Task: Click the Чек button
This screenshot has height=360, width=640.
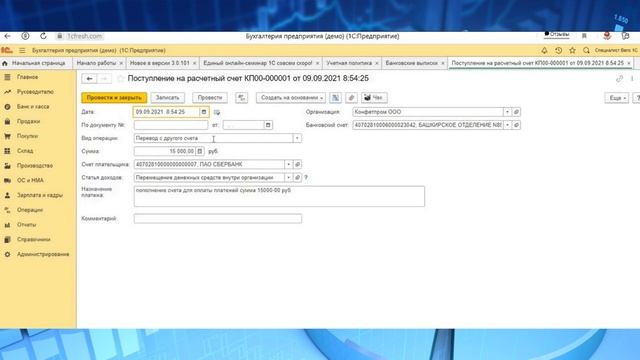Action: pos(374,98)
